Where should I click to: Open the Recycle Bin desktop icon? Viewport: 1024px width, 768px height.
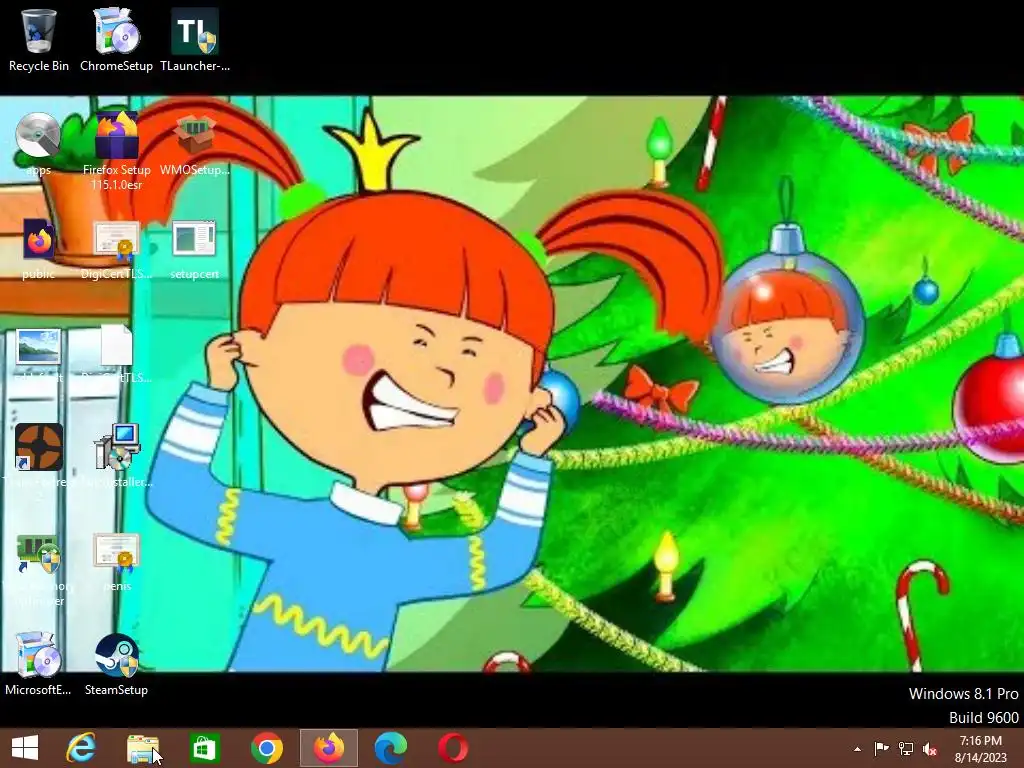(x=39, y=40)
